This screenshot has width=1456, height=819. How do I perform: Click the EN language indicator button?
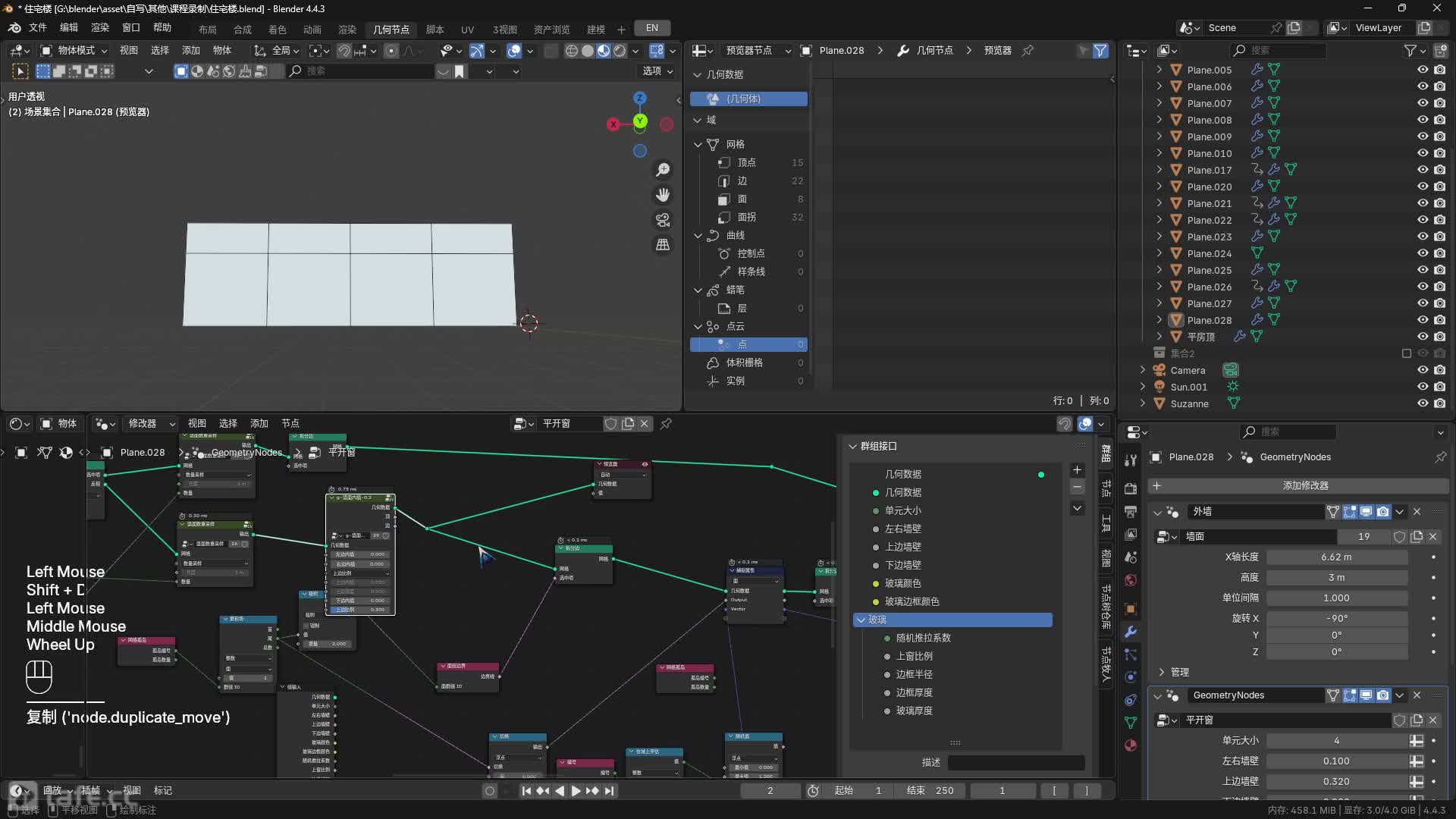(652, 28)
